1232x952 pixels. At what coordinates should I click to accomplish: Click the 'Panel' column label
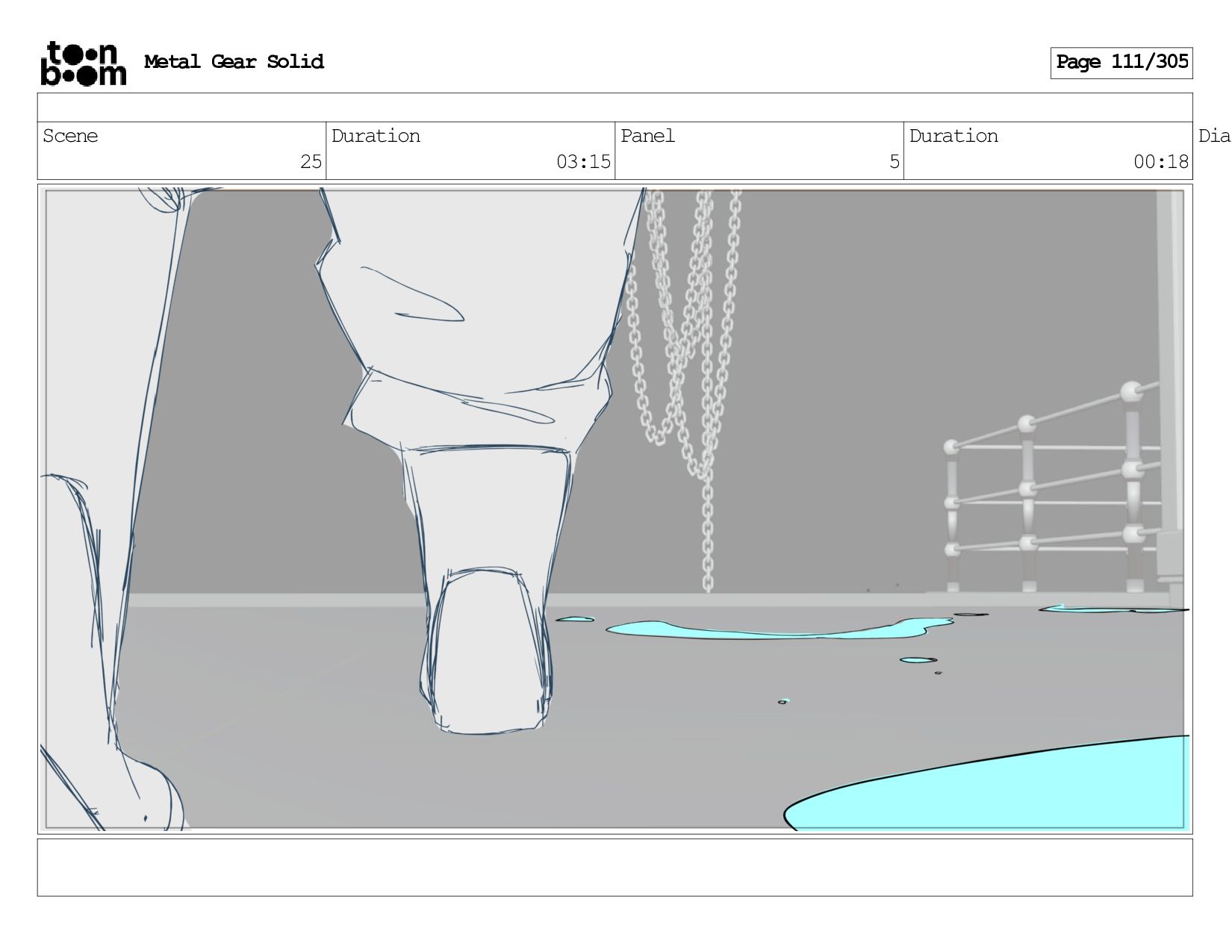tap(647, 136)
